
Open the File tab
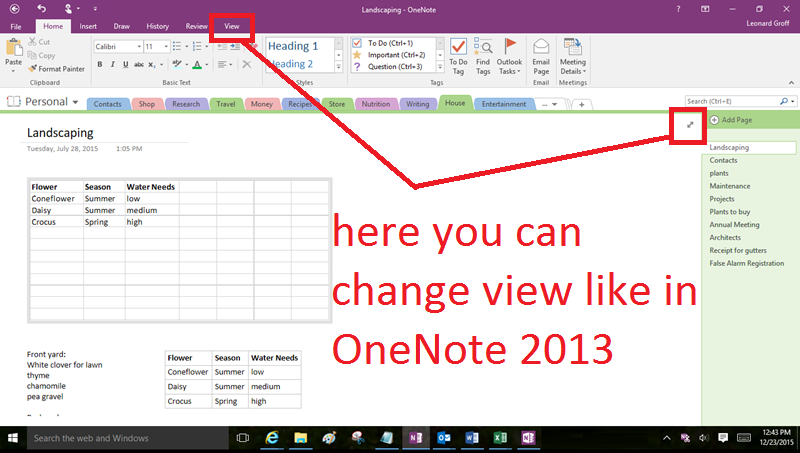pyautogui.click(x=16, y=27)
